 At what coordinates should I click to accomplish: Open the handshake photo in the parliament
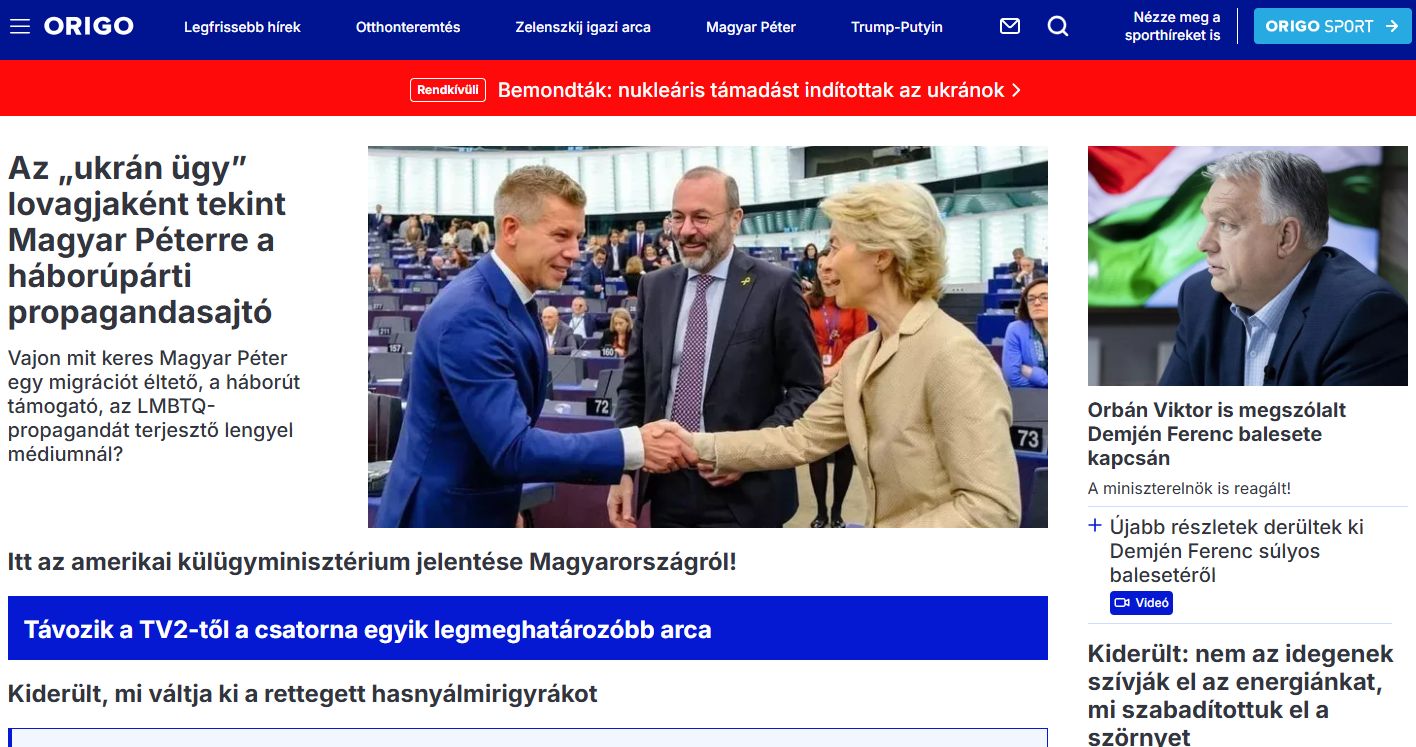[x=708, y=337]
